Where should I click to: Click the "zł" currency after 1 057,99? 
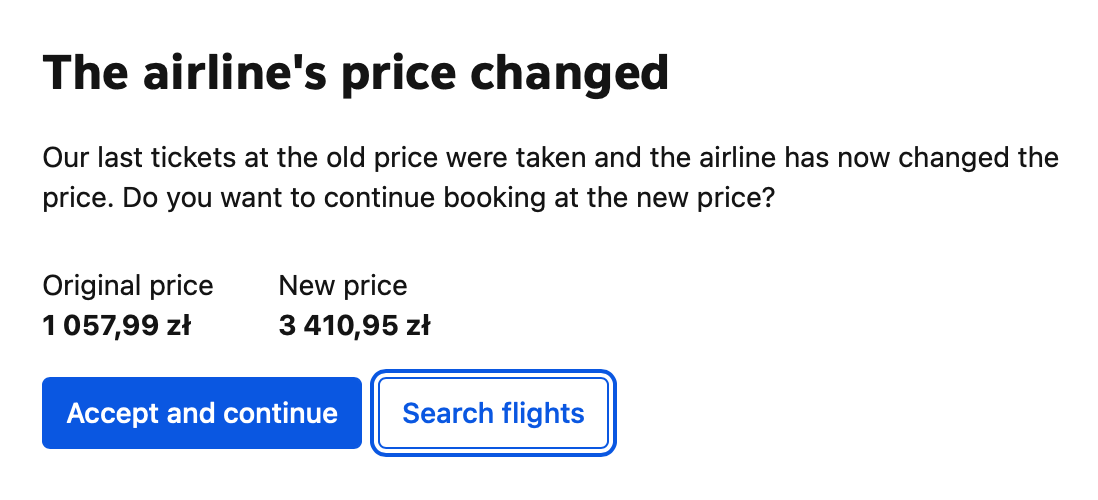pos(179,326)
